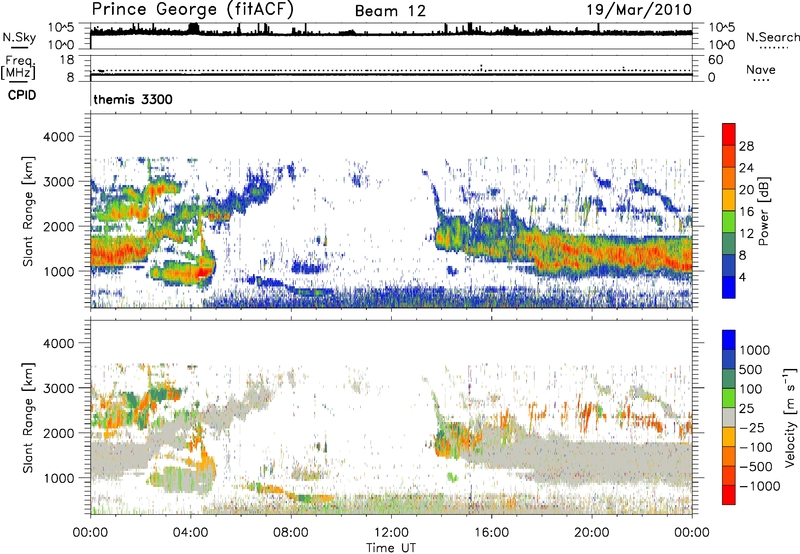Select "Slant Range [km]" label of velocity panel
This screenshot has width=800, height=554.
pos(28,418)
